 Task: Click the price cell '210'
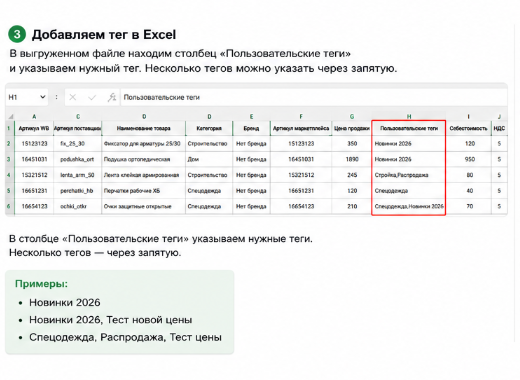tap(352, 206)
